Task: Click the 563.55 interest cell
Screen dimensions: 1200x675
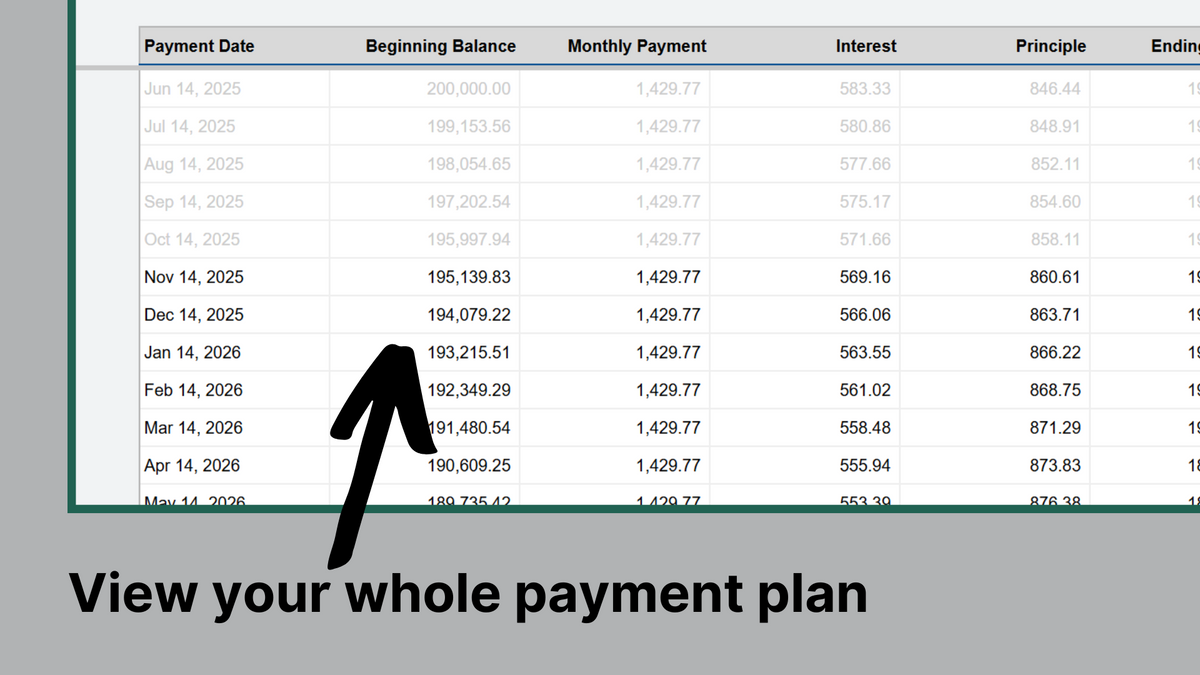Action: pos(805,353)
